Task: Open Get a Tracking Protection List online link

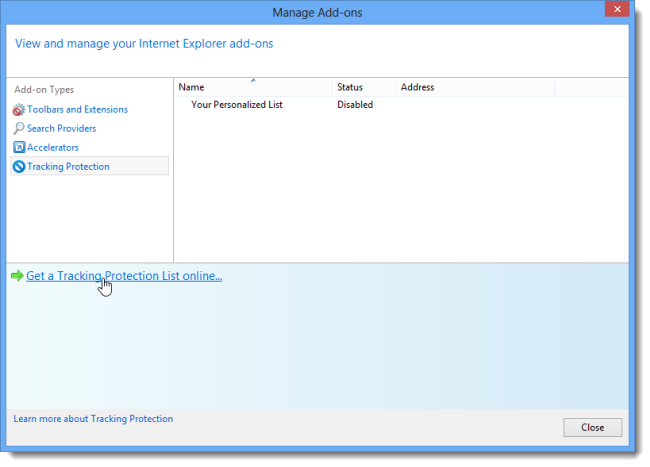Action: click(x=124, y=276)
